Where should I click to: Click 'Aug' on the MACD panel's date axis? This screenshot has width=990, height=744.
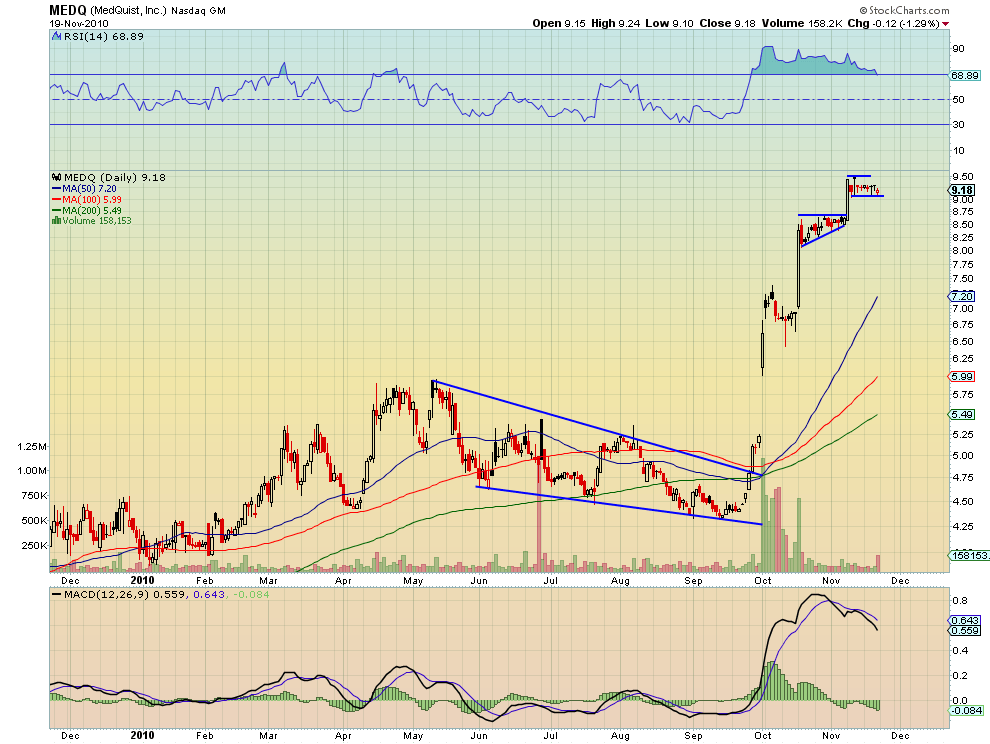coord(621,736)
